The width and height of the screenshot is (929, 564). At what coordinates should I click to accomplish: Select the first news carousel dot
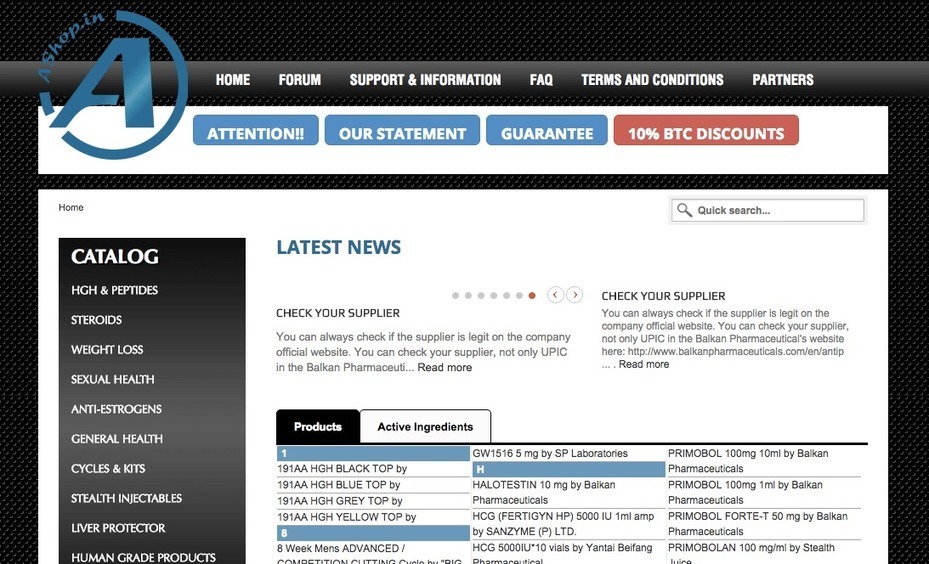point(456,296)
